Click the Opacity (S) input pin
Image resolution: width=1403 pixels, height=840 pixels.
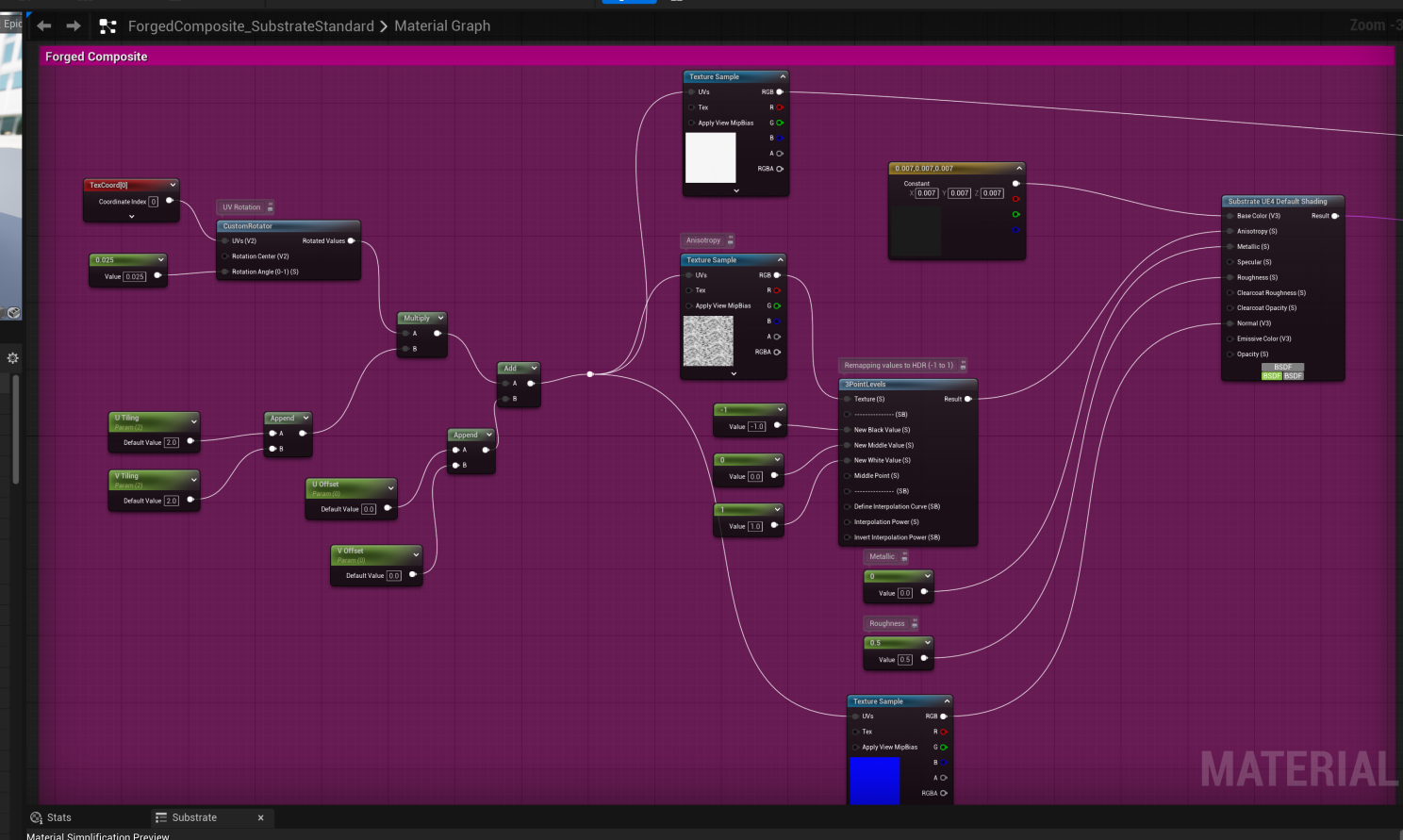(1230, 354)
